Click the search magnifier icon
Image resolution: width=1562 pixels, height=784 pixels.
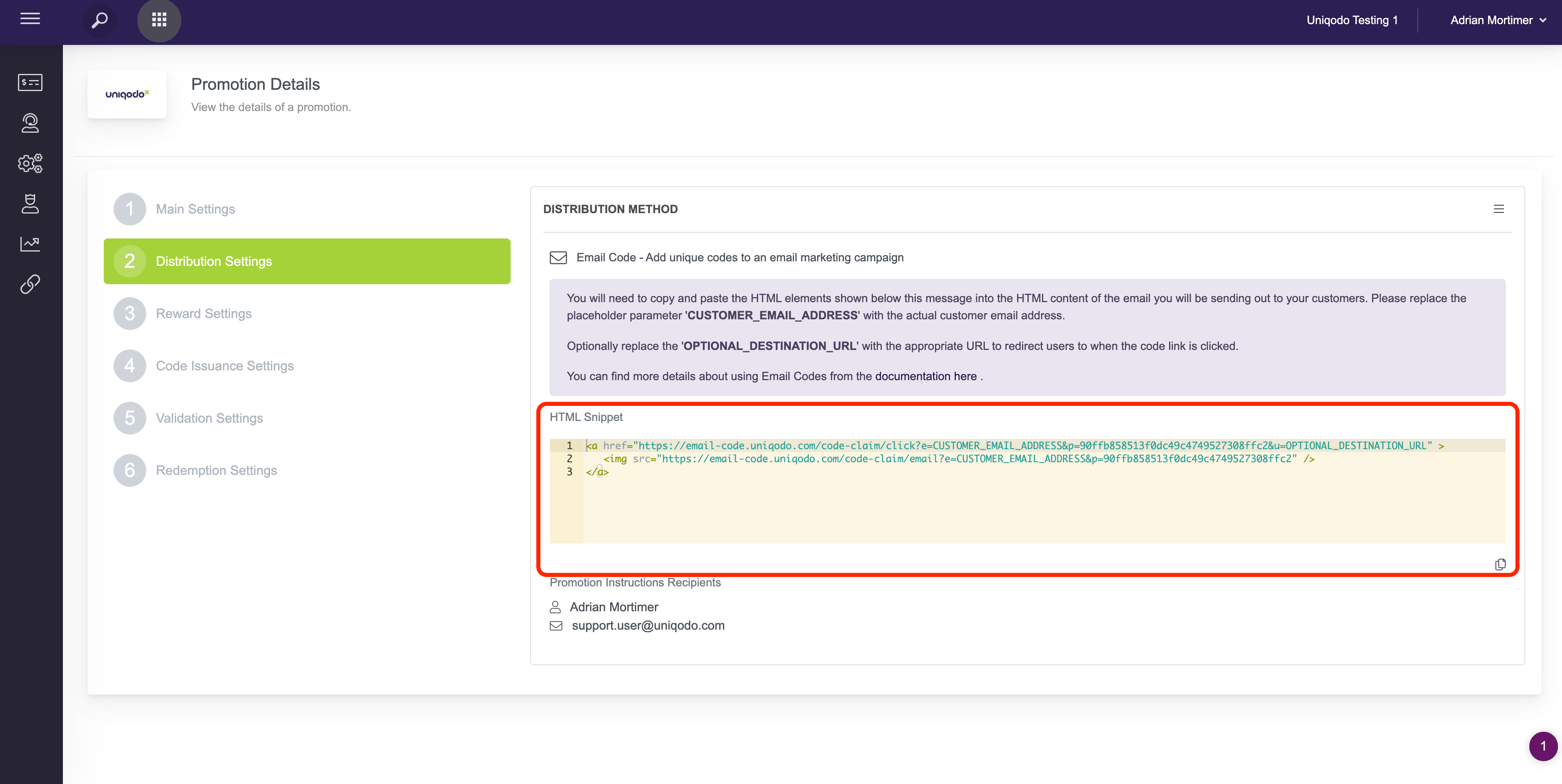99,20
